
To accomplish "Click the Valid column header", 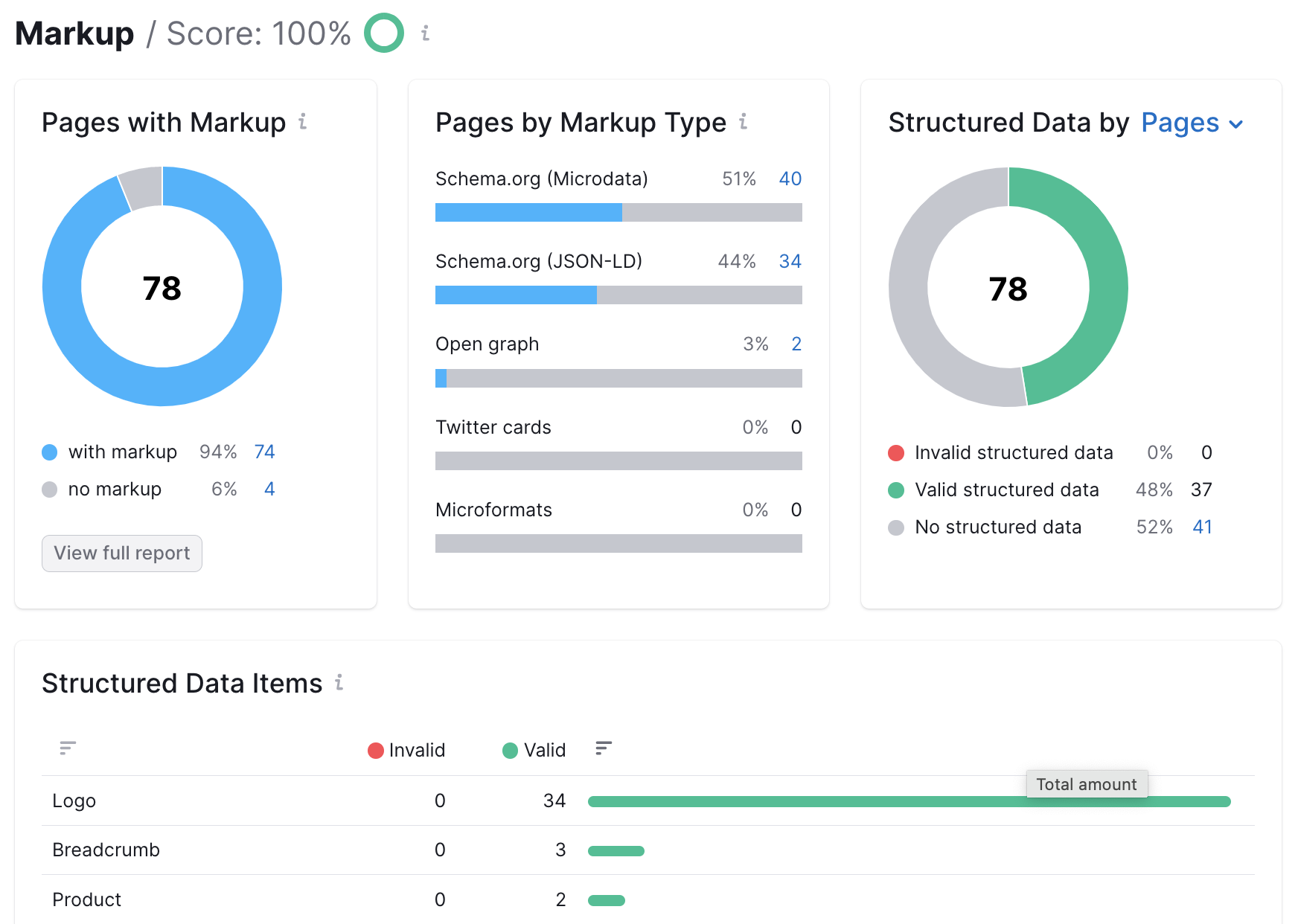I will pyautogui.click(x=534, y=750).
